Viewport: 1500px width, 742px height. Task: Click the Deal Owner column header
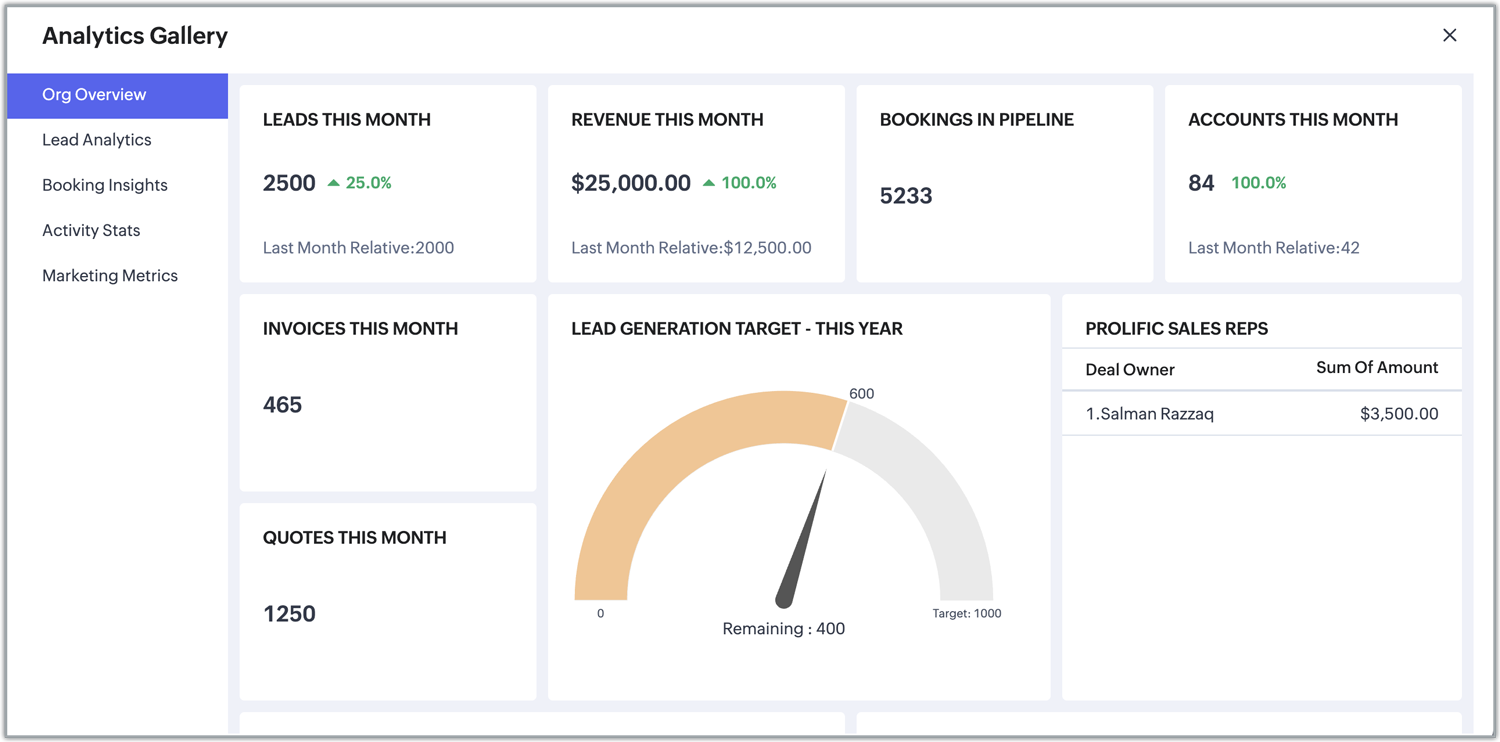1130,369
